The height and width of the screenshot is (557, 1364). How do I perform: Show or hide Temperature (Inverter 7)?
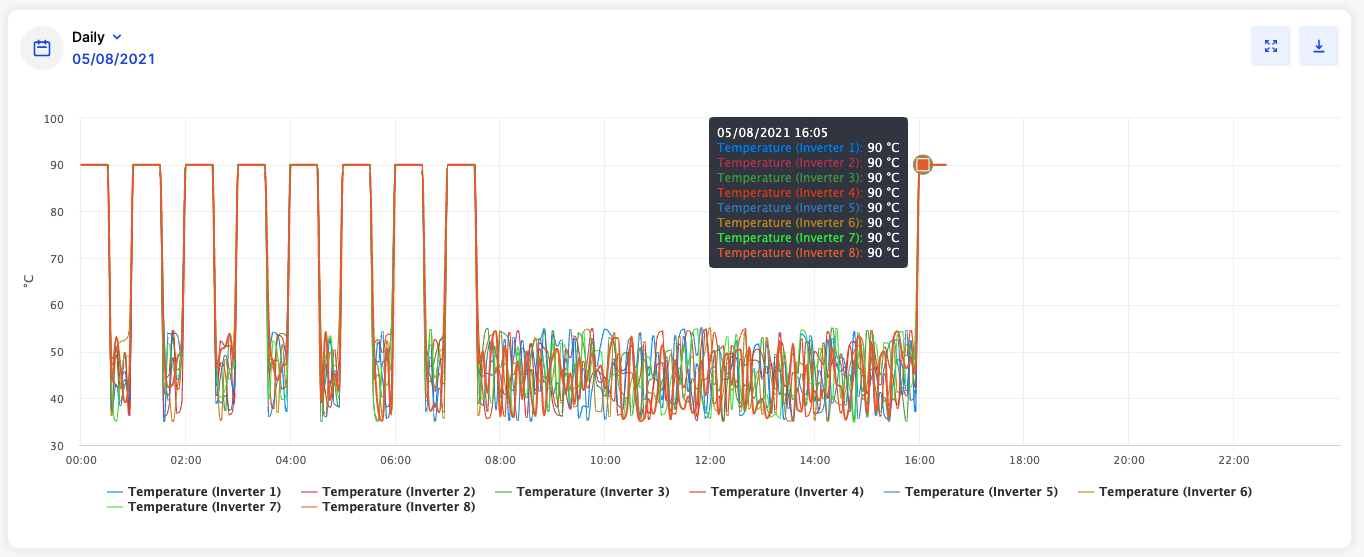tap(194, 507)
